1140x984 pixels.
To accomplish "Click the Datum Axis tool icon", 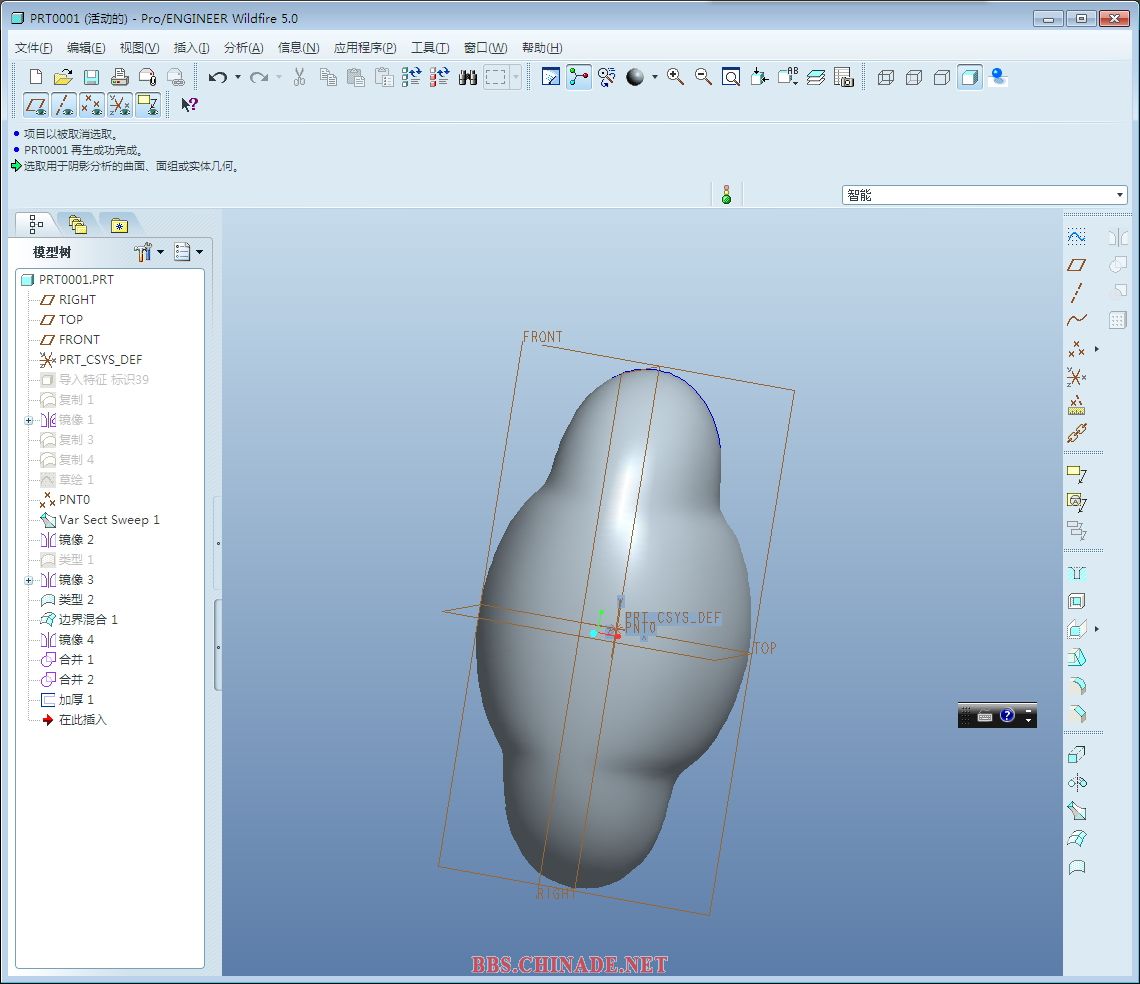I will point(1077,293).
